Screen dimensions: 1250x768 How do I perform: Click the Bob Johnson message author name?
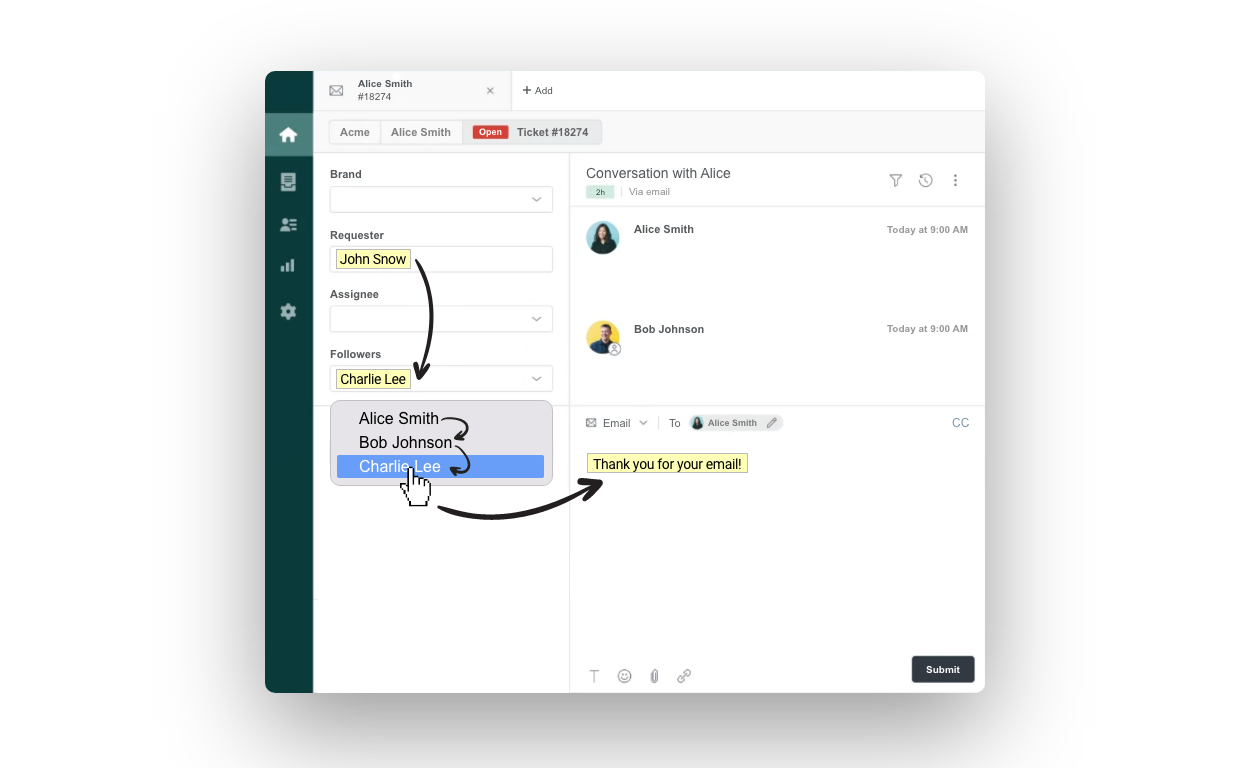pos(669,329)
